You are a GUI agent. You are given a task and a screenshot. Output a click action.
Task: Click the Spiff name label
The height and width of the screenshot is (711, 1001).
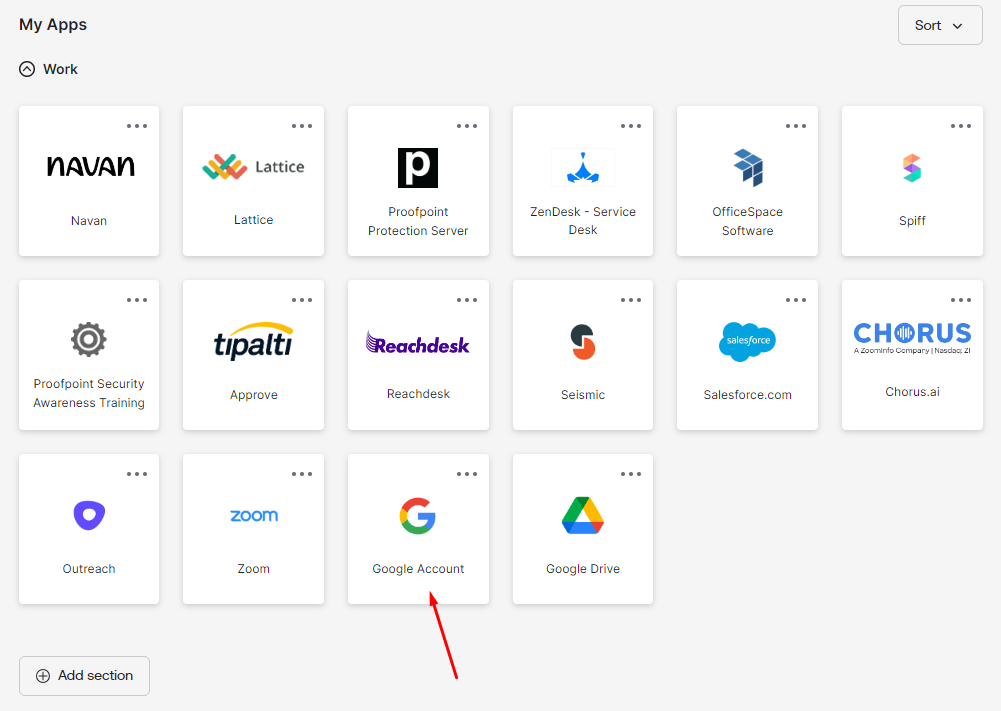click(912, 221)
